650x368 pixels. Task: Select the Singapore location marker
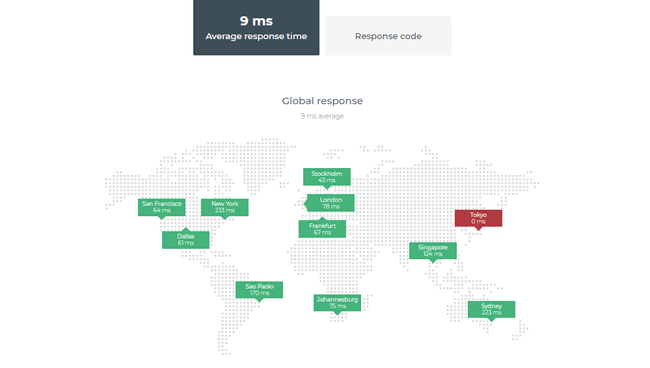[433, 251]
